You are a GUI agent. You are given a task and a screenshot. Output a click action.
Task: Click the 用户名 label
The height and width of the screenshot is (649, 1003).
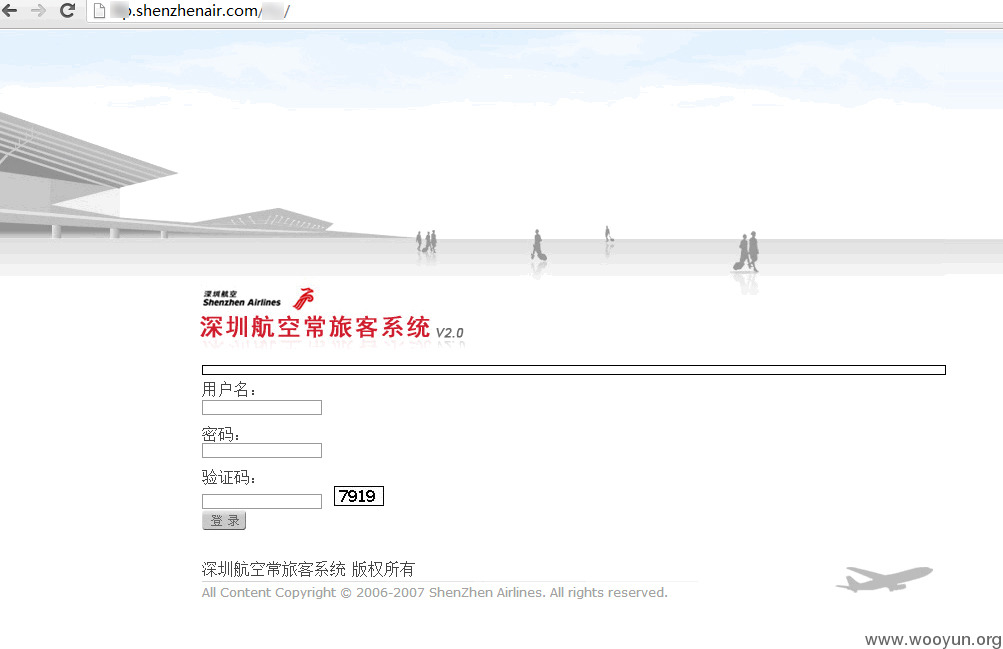228,389
